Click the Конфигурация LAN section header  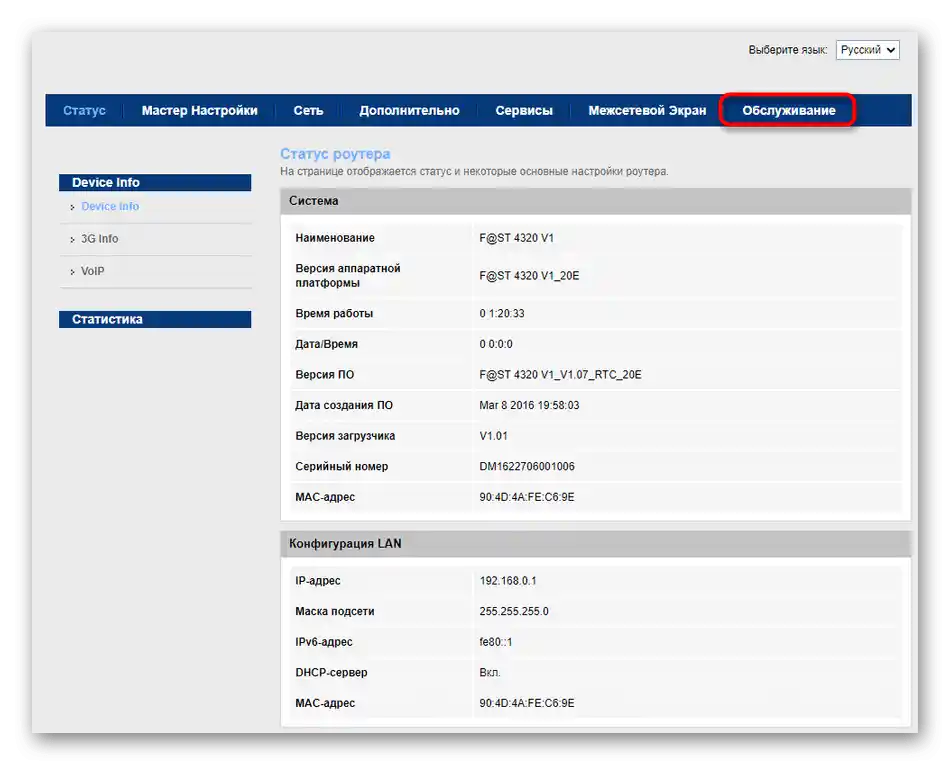coord(596,544)
